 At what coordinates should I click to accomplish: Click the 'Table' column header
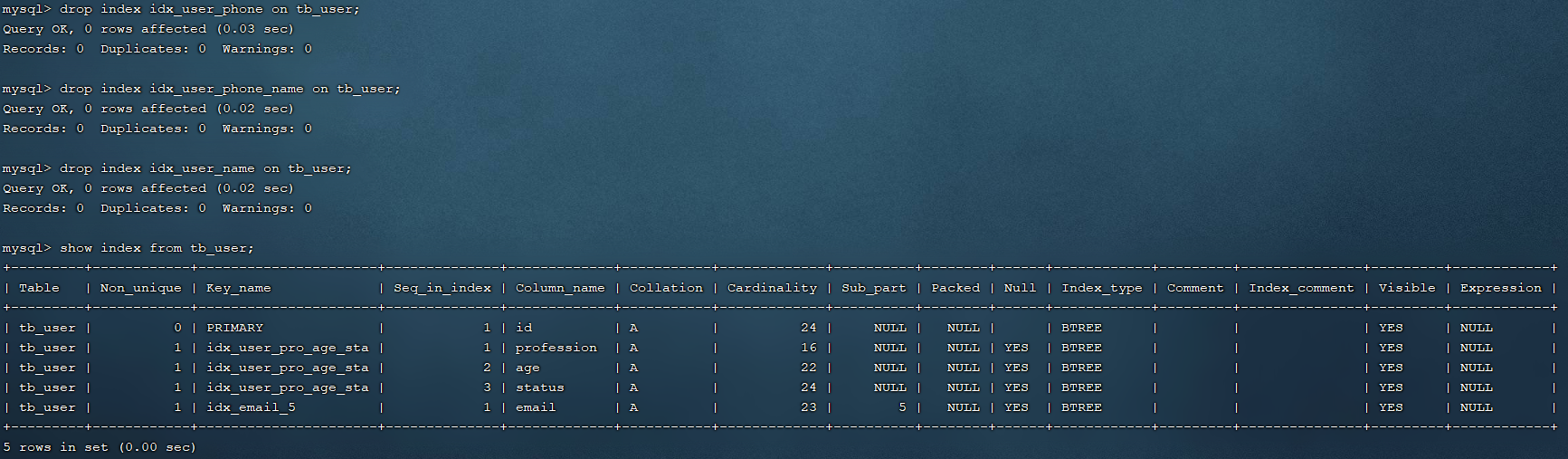[x=39, y=288]
